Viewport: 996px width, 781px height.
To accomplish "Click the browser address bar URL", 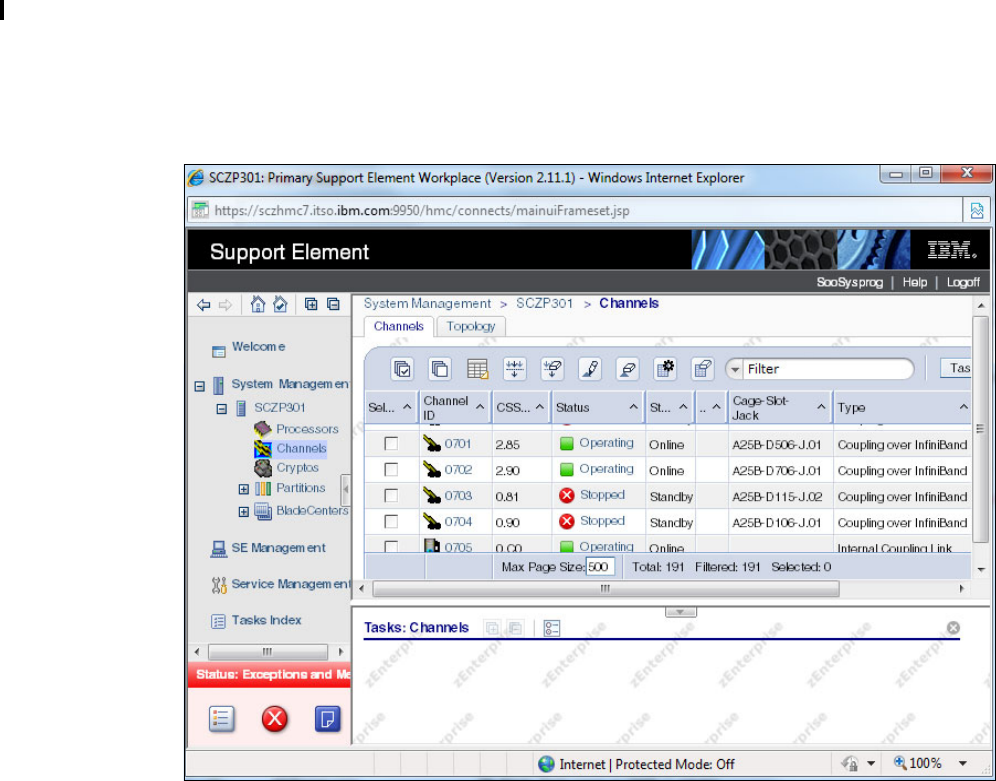I will point(422,211).
